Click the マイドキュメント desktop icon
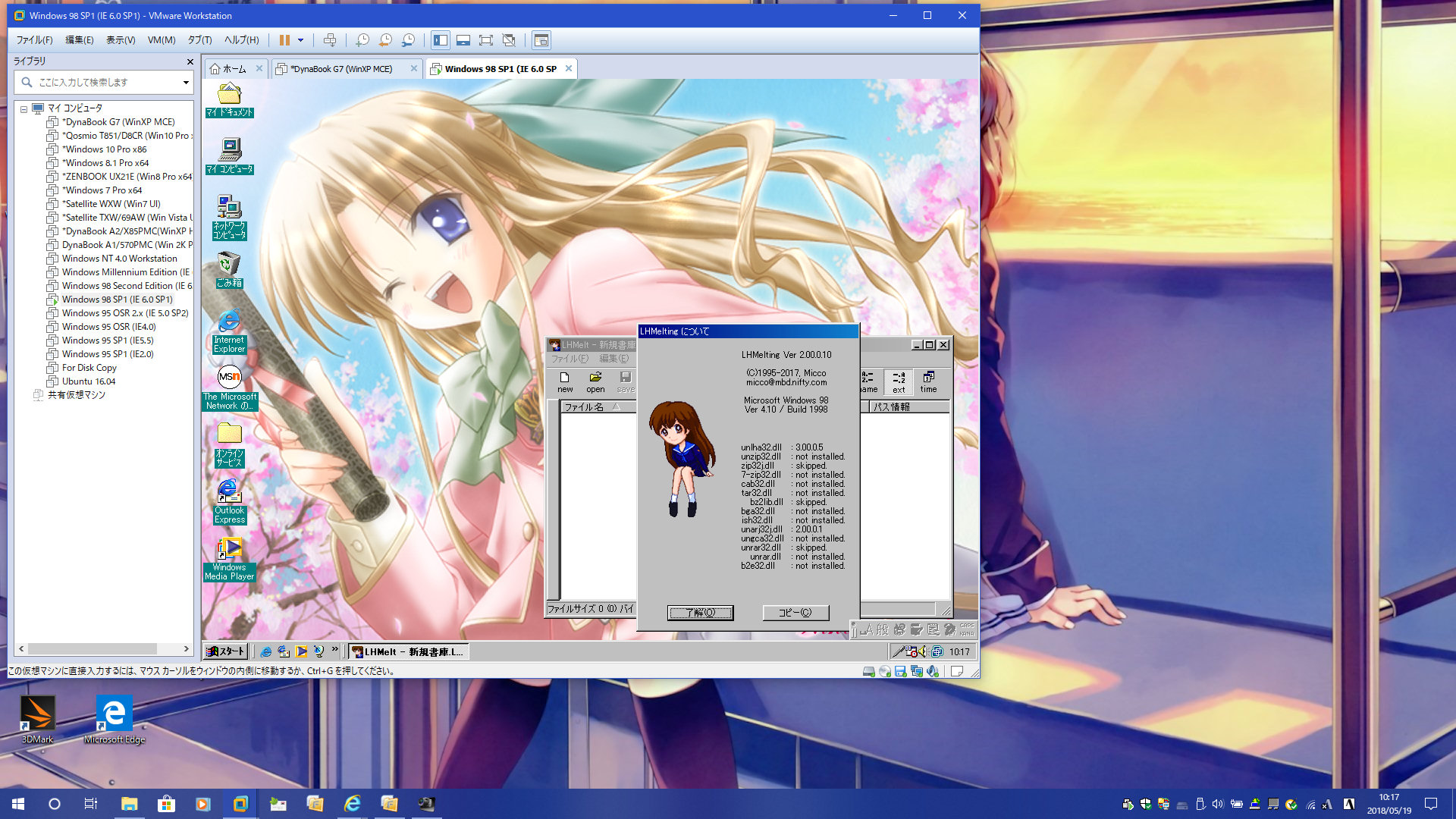This screenshot has width=1456, height=819. (229, 100)
